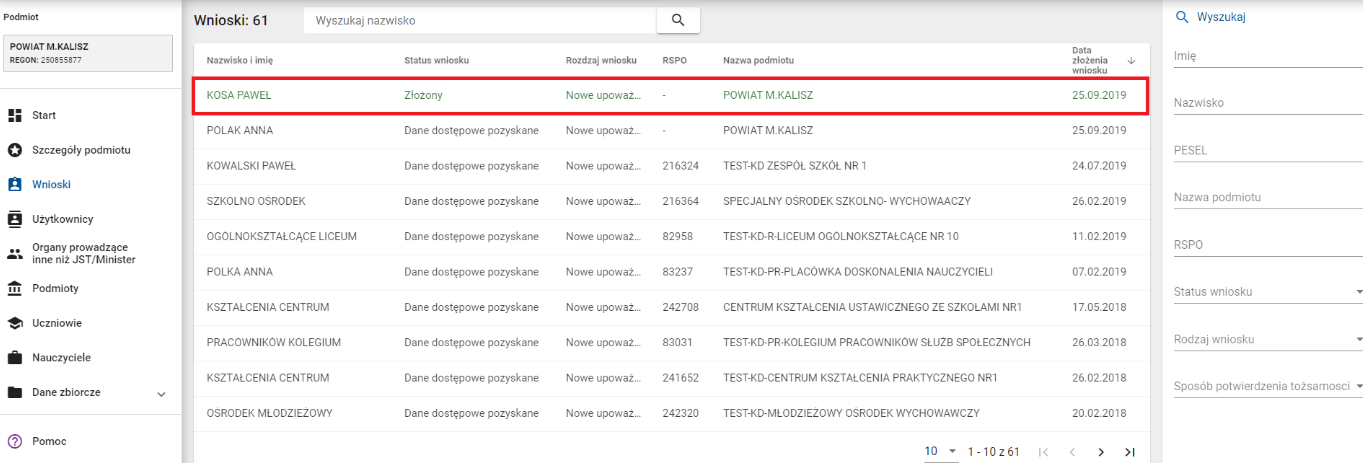This screenshot has height=463, width=1363.
Task: Click the Wyszukaj filter button
Action: coord(1209,17)
